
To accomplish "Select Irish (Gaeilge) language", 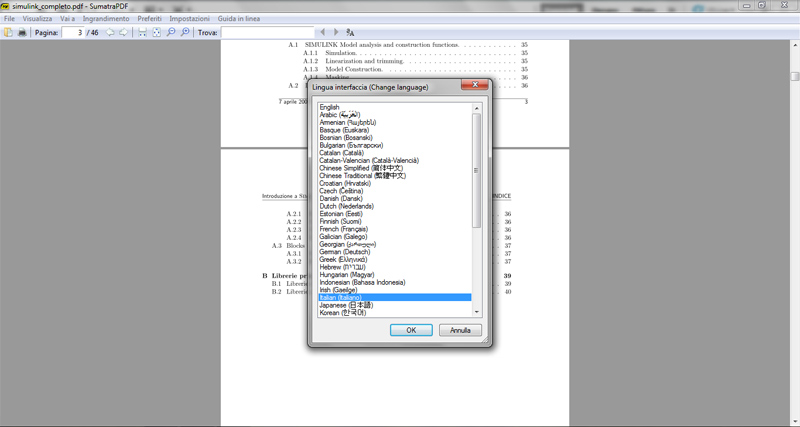I will [x=394, y=290].
